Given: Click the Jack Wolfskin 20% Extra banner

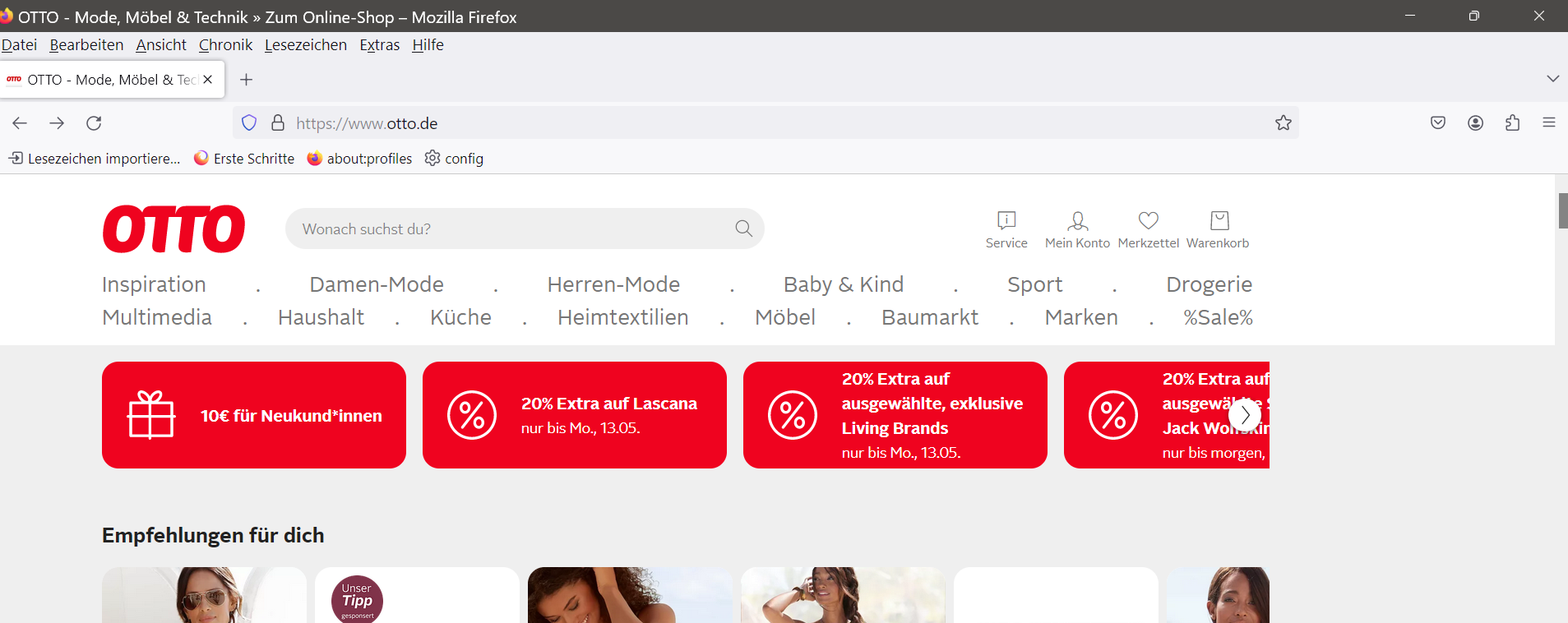Looking at the screenshot, I should pos(1167,415).
